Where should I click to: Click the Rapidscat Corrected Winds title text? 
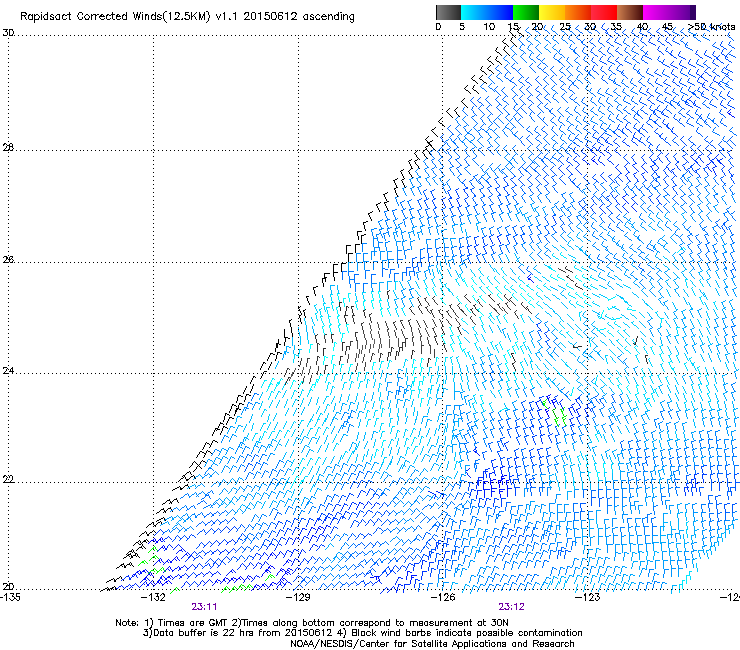(x=187, y=17)
